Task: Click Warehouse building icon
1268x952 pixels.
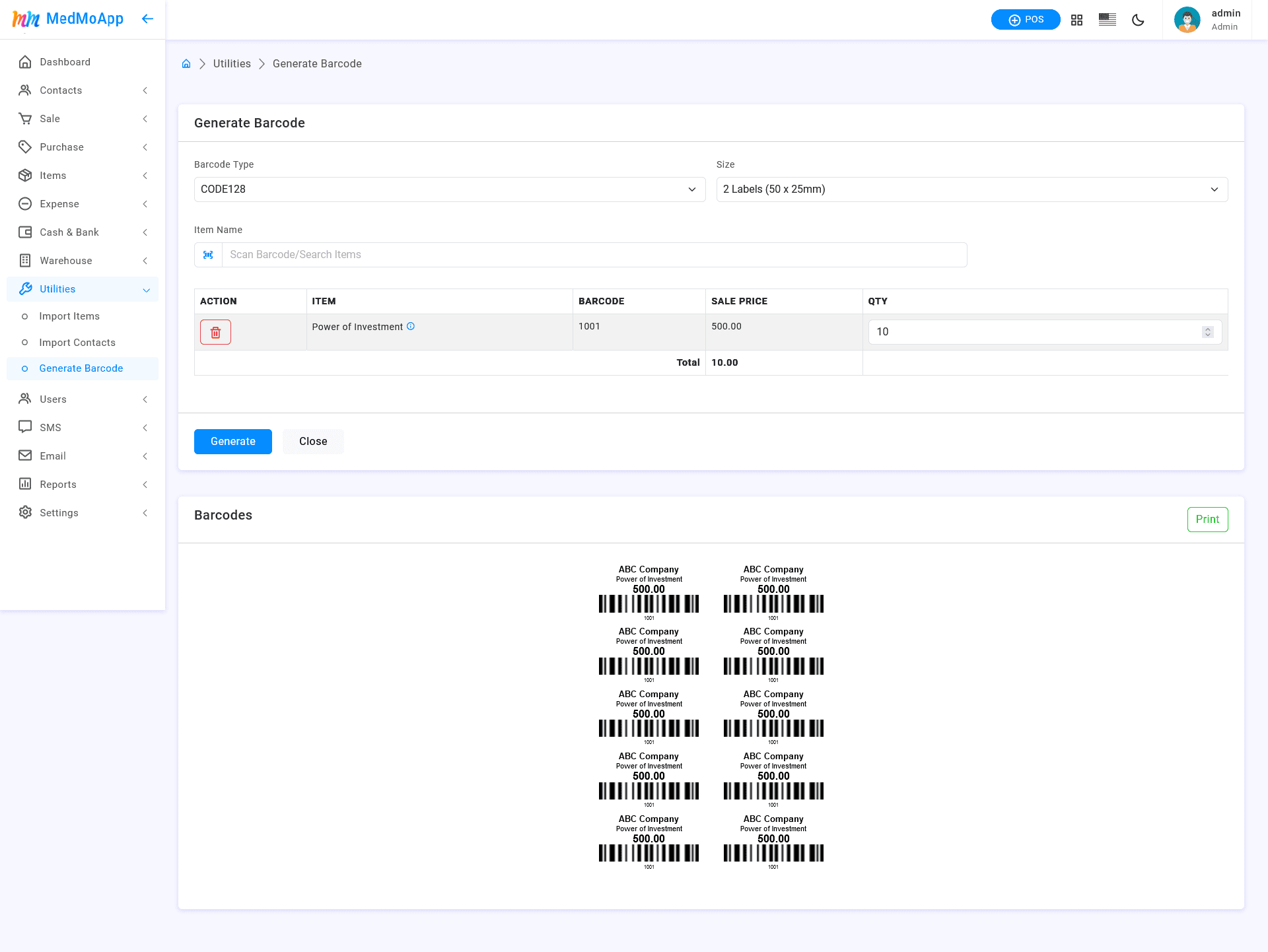Action: pos(25,261)
